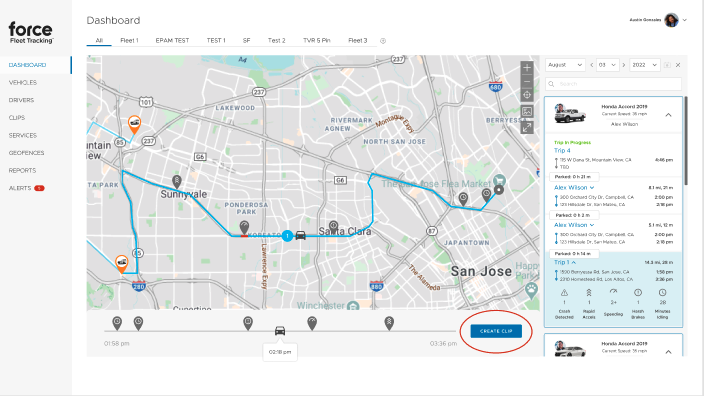Collapse the first Honda Accord 2019 card

click(x=668, y=115)
